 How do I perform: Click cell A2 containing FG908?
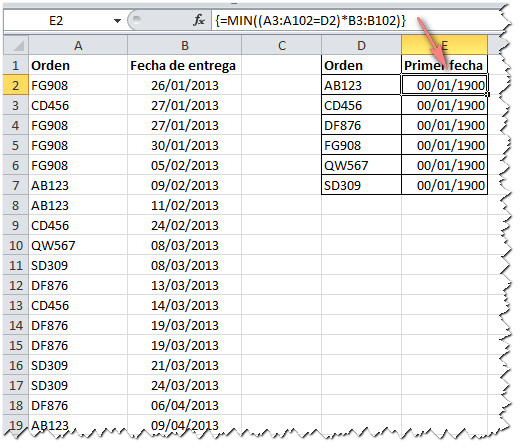[x=78, y=85]
